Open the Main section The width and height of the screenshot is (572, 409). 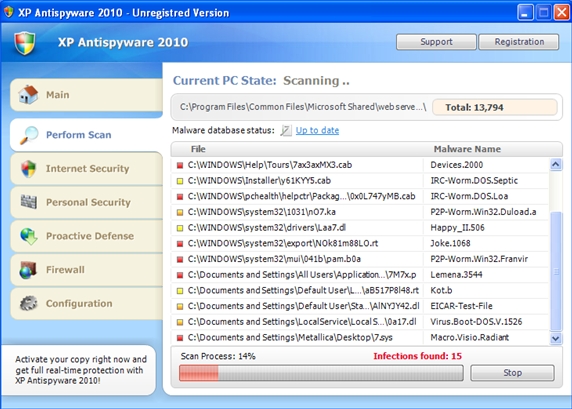[x=86, y=95]
